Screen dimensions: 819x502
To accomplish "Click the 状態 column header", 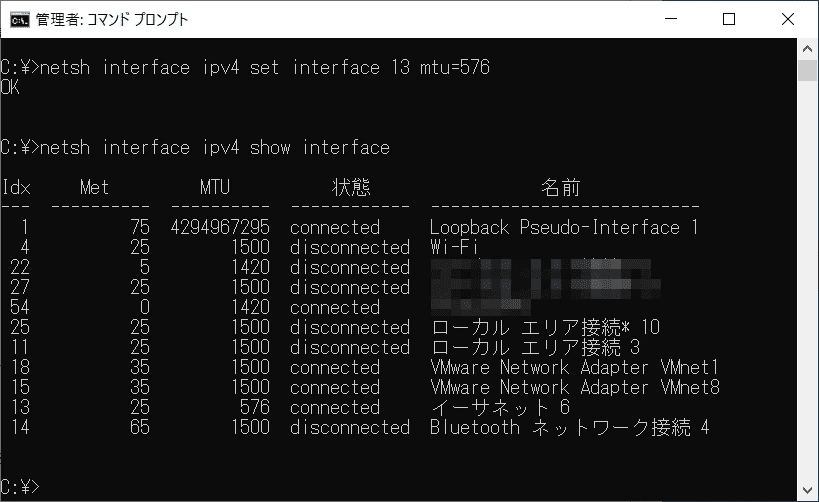I will coord(351,187).
